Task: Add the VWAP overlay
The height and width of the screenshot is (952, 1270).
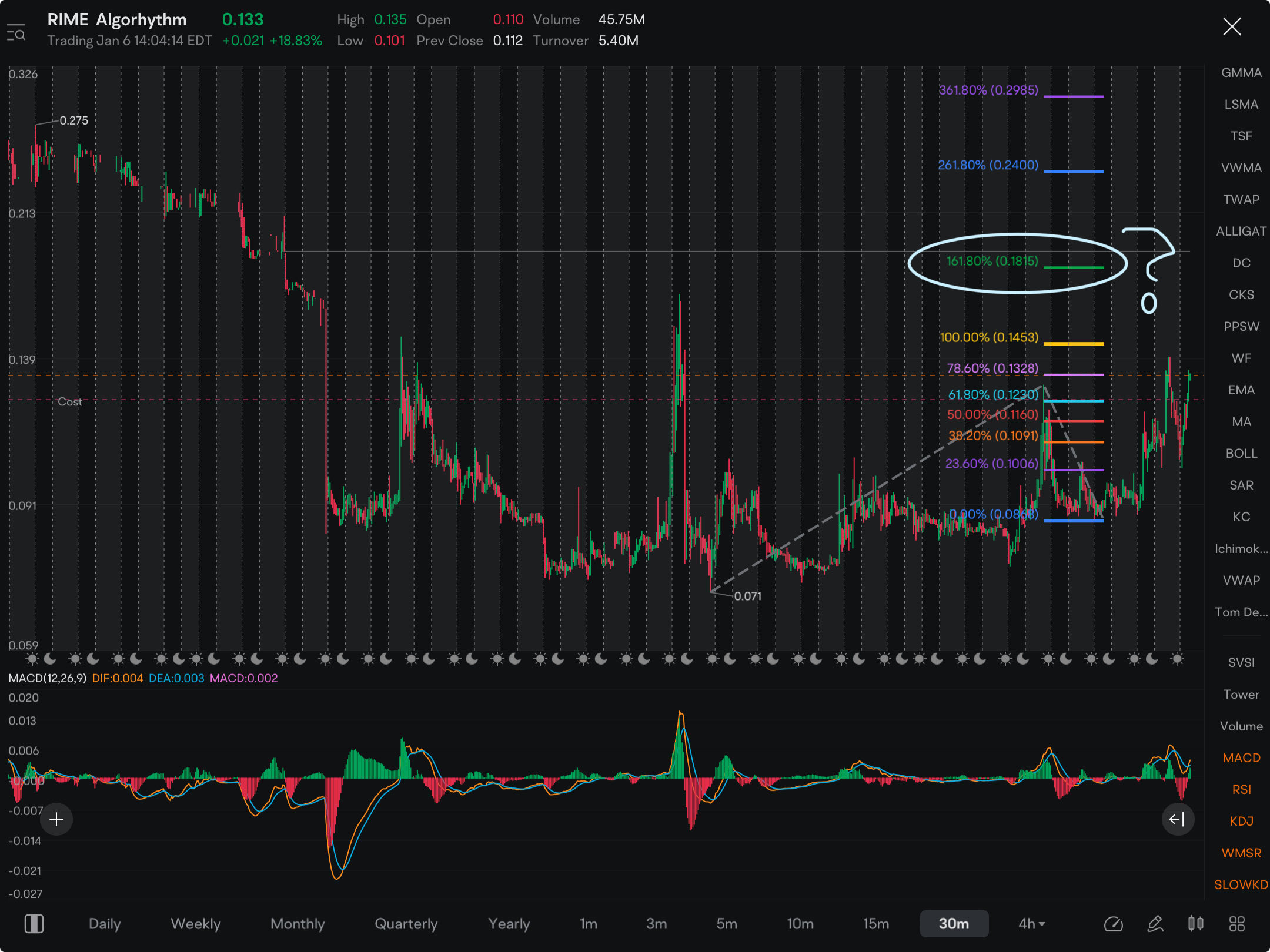Action: (1241, 580)
